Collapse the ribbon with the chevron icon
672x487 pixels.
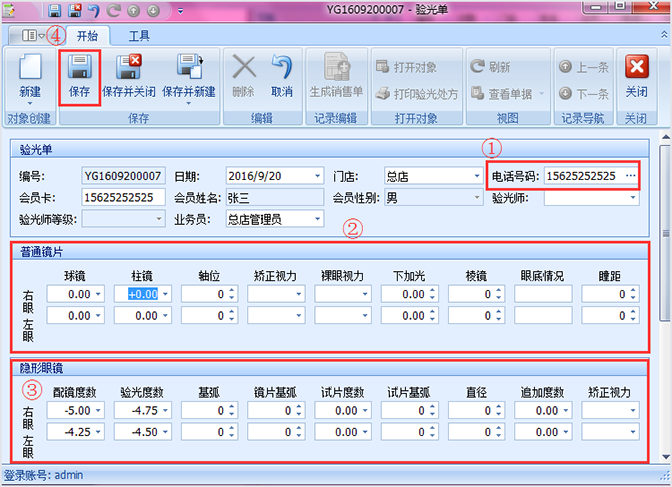[664, 35]
